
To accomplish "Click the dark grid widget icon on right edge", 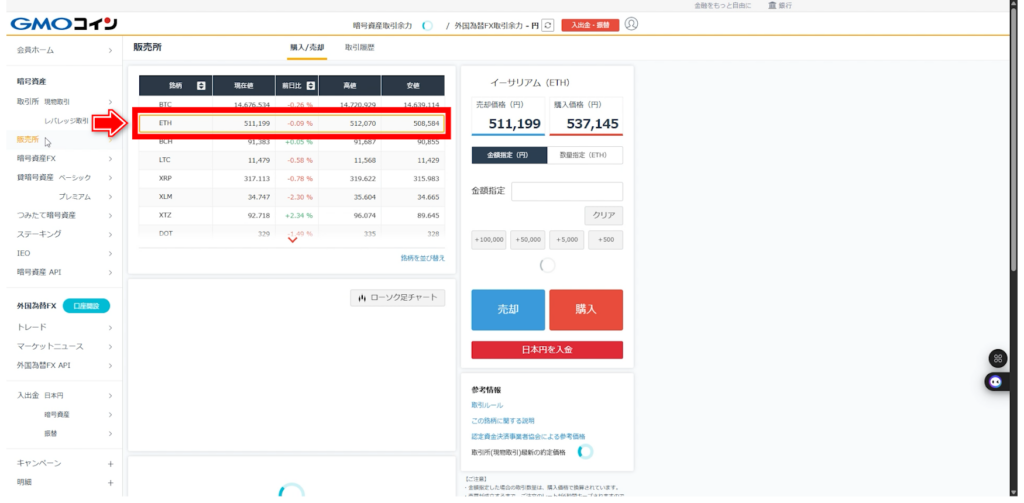I will click(997, 358).
